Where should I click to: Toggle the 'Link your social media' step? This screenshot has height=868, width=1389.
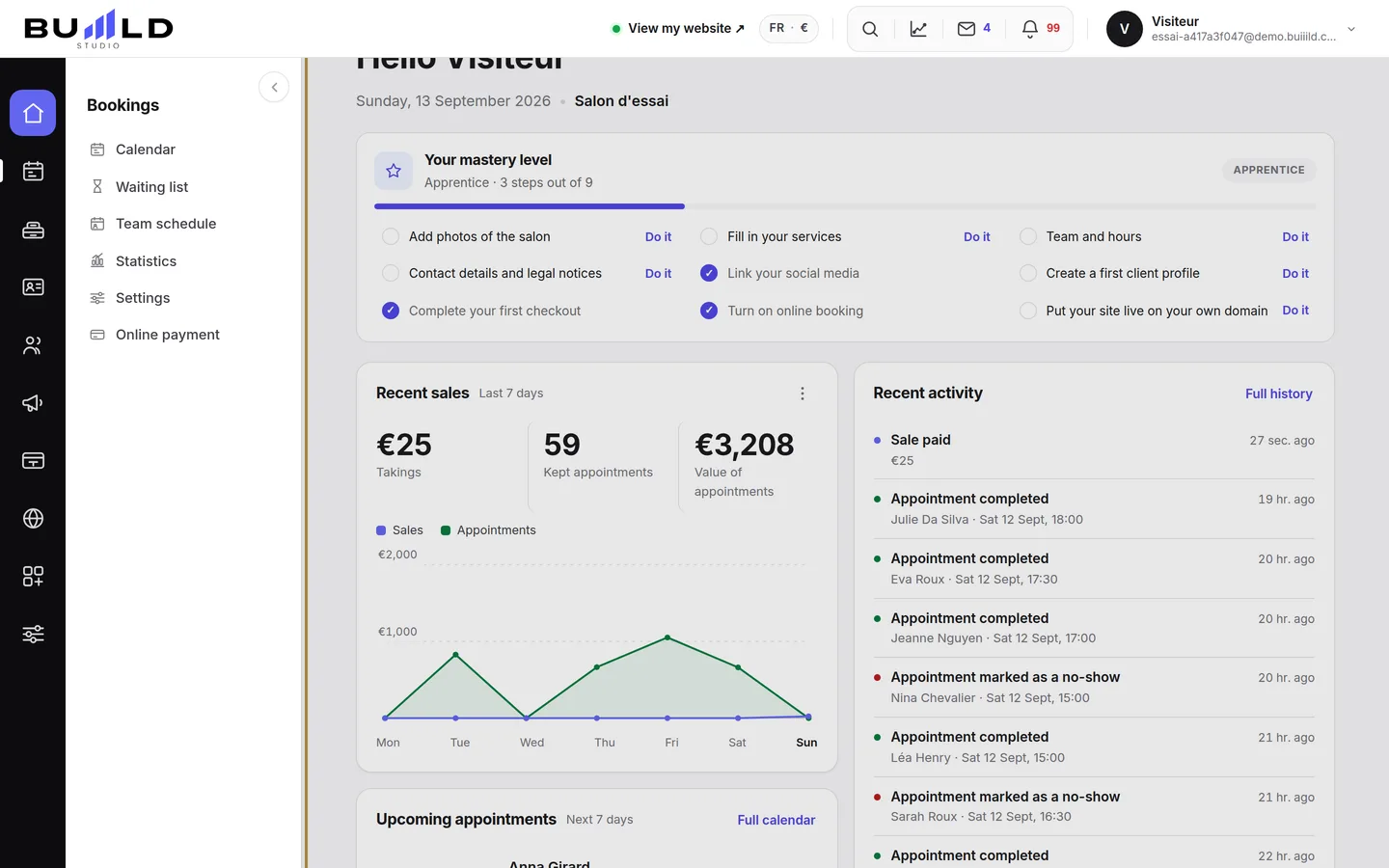[709, 273]
